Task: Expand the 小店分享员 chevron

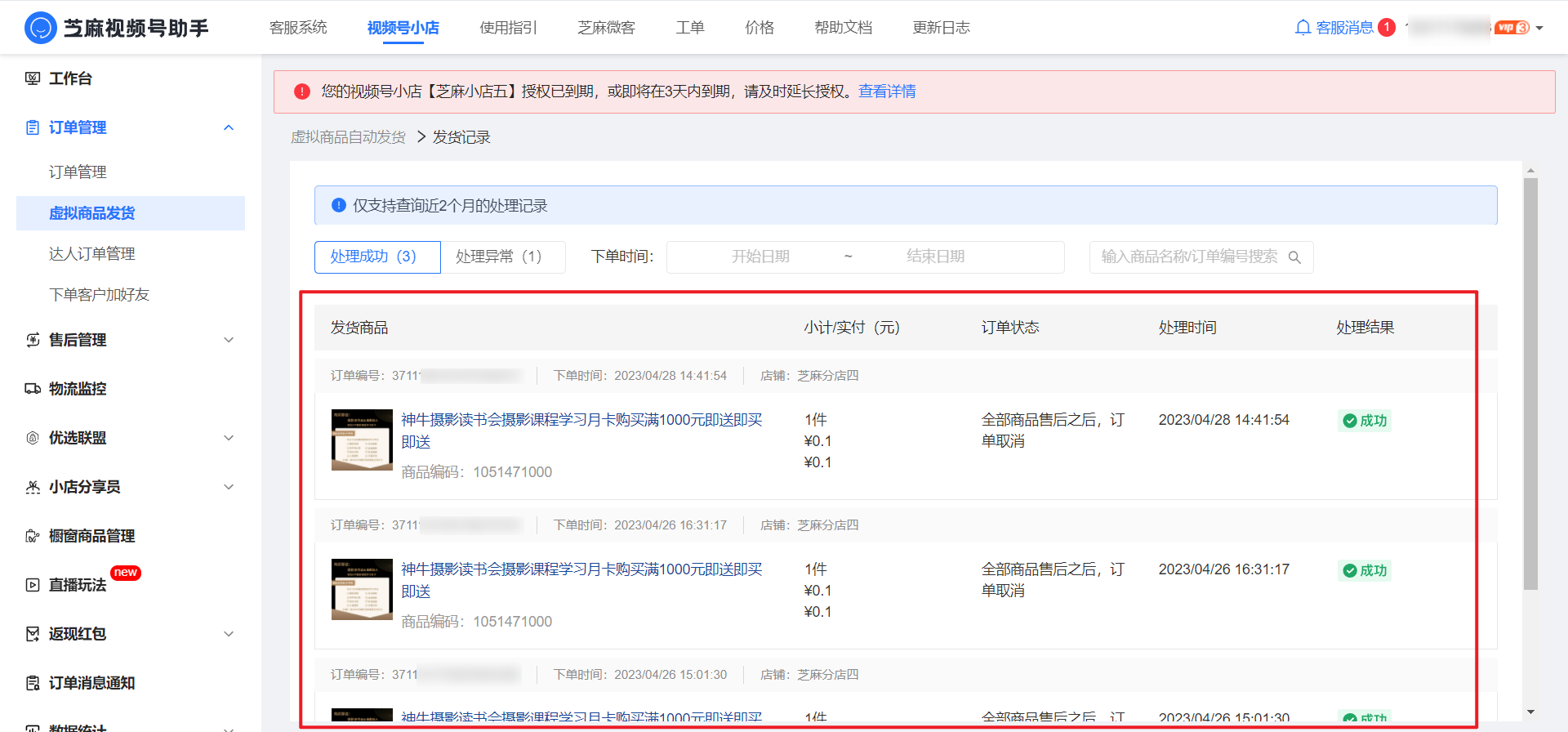Action: click(x=229, y=487)
